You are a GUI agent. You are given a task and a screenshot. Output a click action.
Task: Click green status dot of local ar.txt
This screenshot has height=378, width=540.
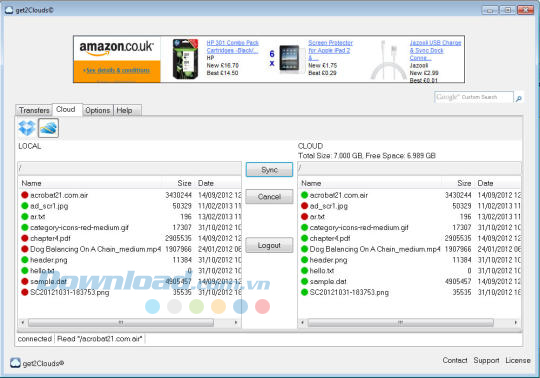(x=24, y=217)
